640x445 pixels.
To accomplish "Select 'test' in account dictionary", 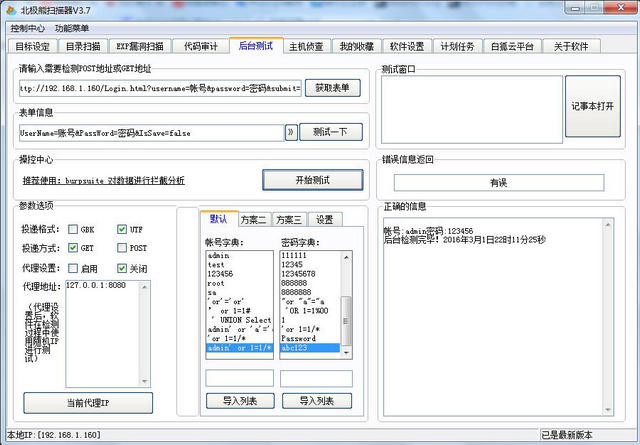I will (239, 265).
